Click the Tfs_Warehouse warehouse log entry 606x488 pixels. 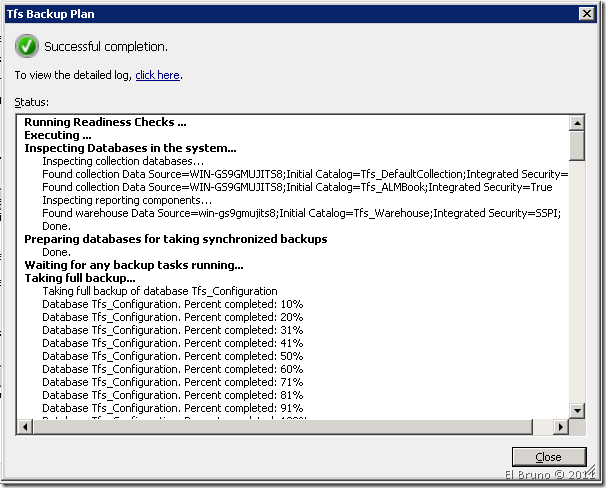point(300,213)
